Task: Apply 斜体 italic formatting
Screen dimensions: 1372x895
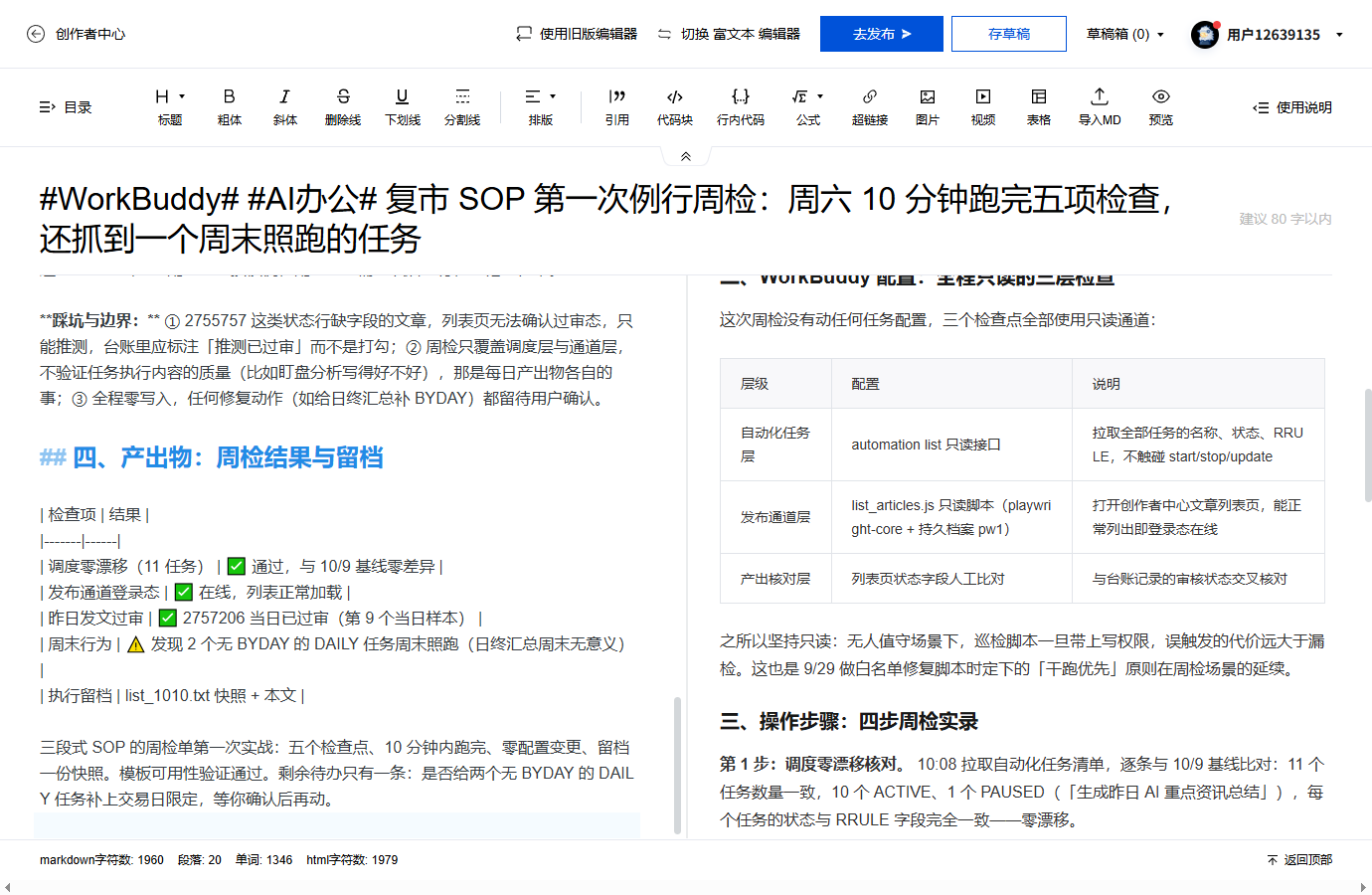Action: (x=285, y=106)
